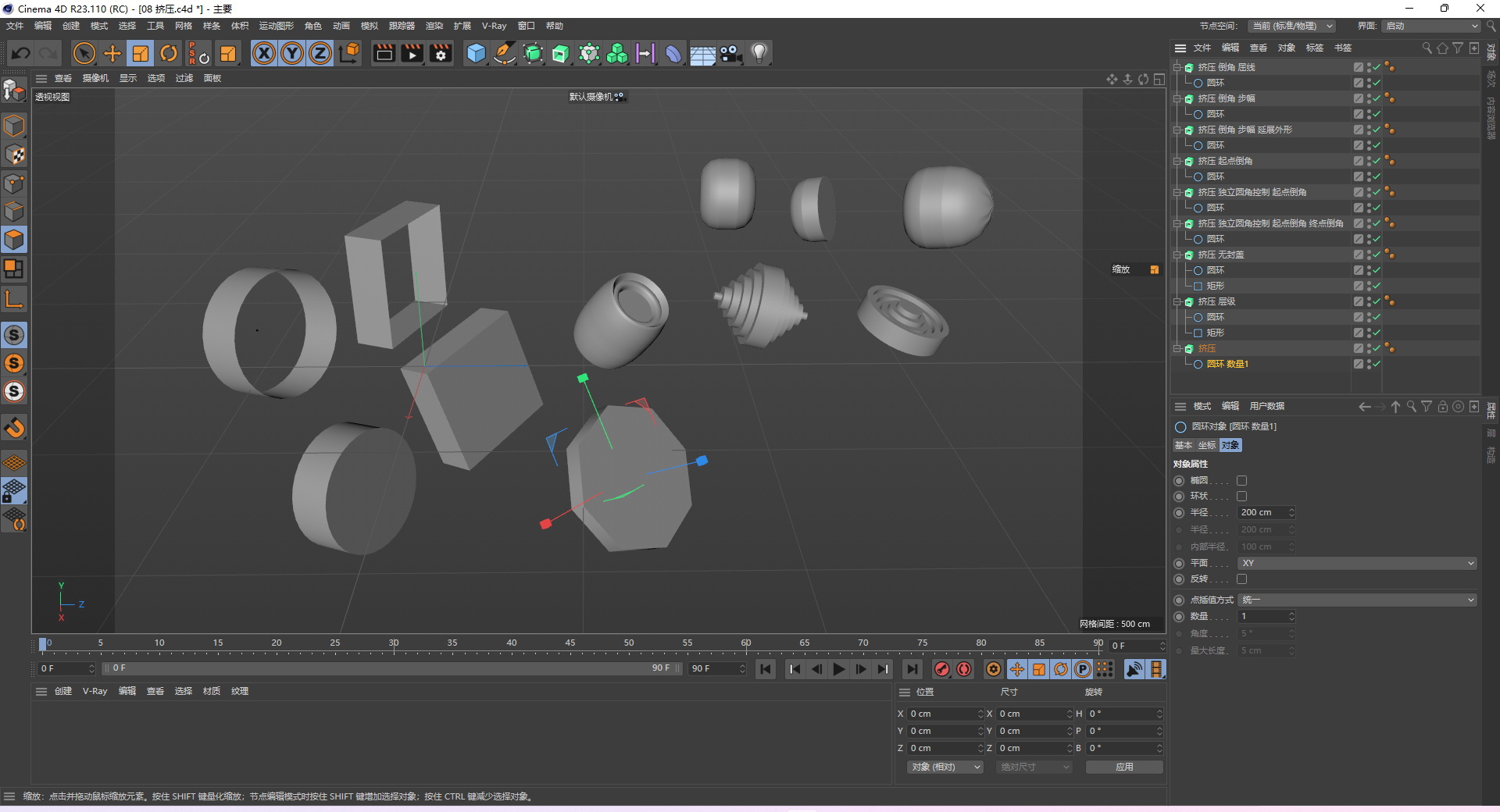Open the 平面 XY dropdown
Viewport: 1500px width, 812px height.
click(1356, 563)
